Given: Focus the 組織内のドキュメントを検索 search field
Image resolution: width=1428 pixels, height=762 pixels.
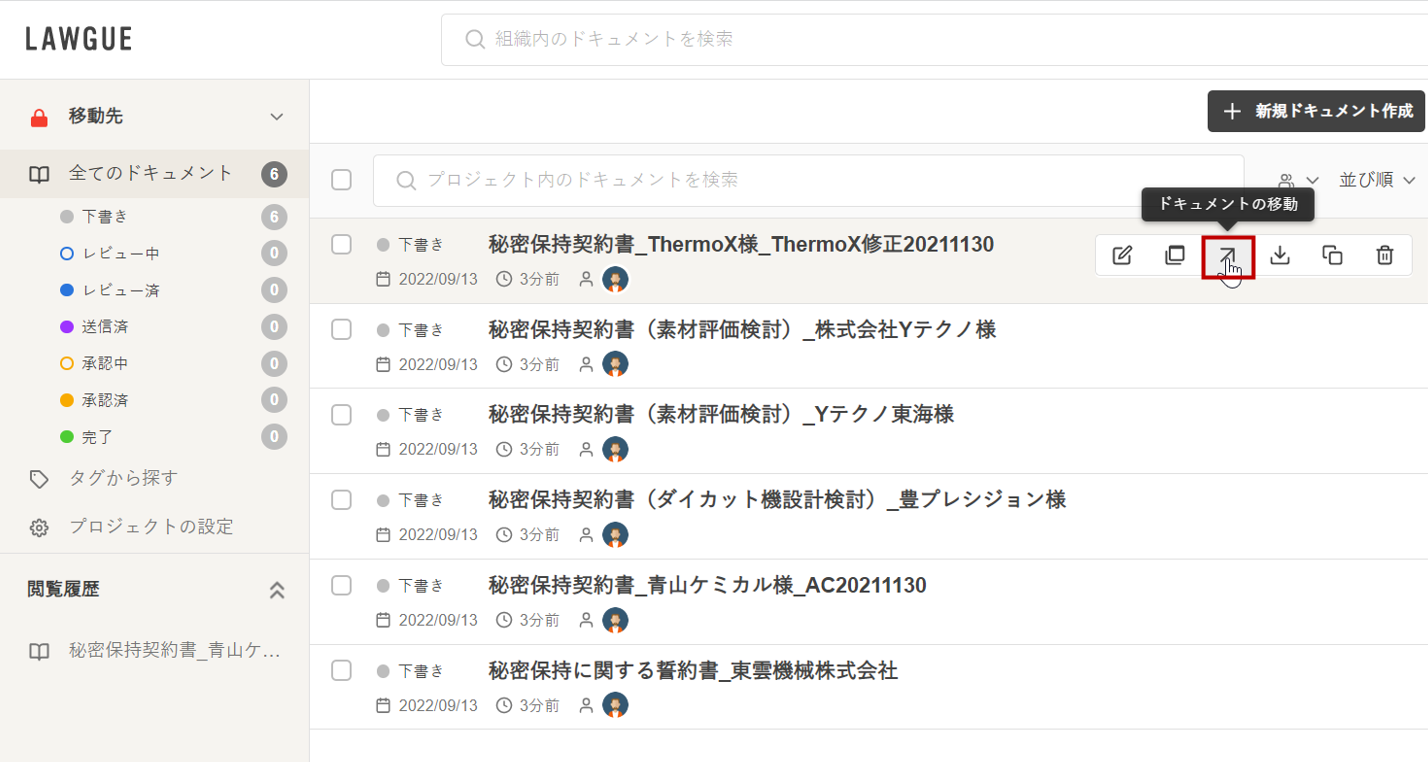Looking at the screenshot, I should [930, 39].
